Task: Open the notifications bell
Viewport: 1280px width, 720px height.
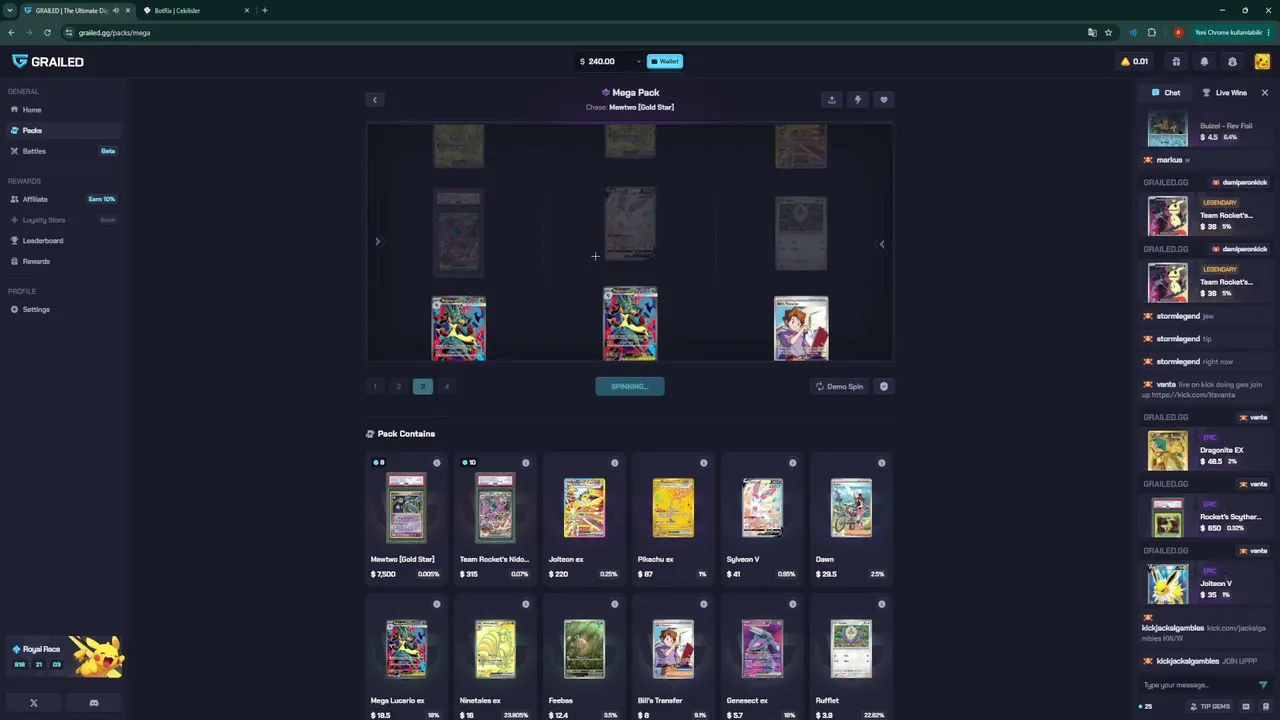Action: click(x=1204, y=62)
